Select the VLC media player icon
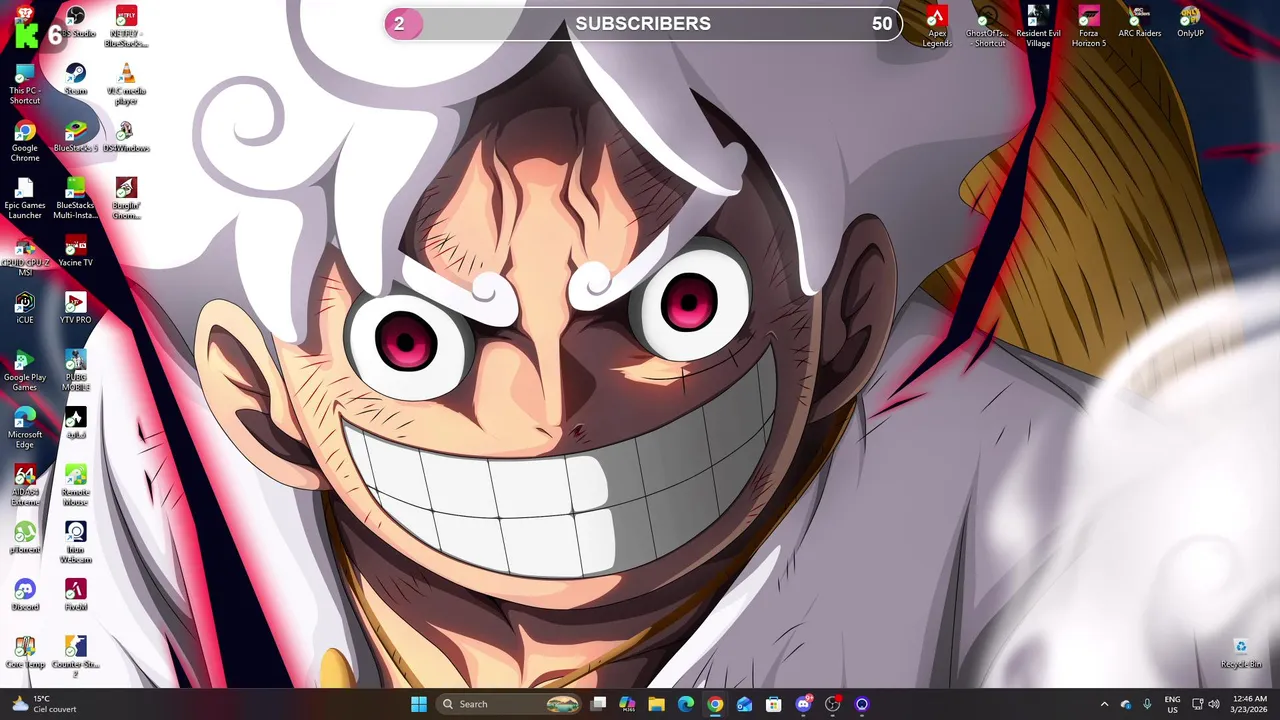The width and height of the screenshot is (1280, 720). [126, 84]
